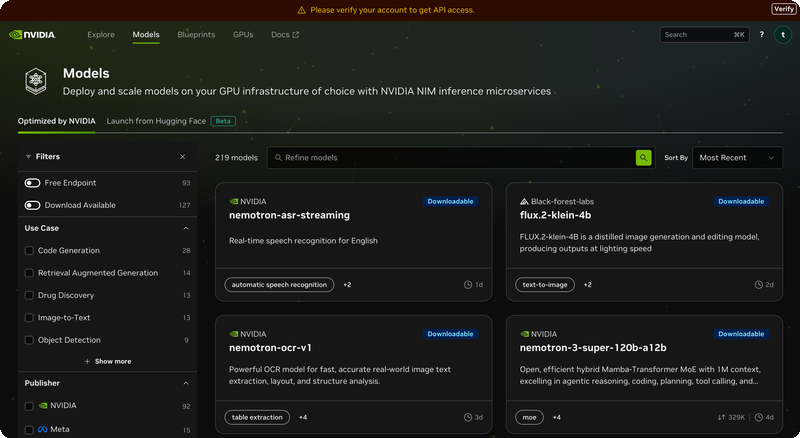Open the nemotron-ocr-v1 model title
The width and height of the screenshot is (800, 438).
(x=270, y=348)
